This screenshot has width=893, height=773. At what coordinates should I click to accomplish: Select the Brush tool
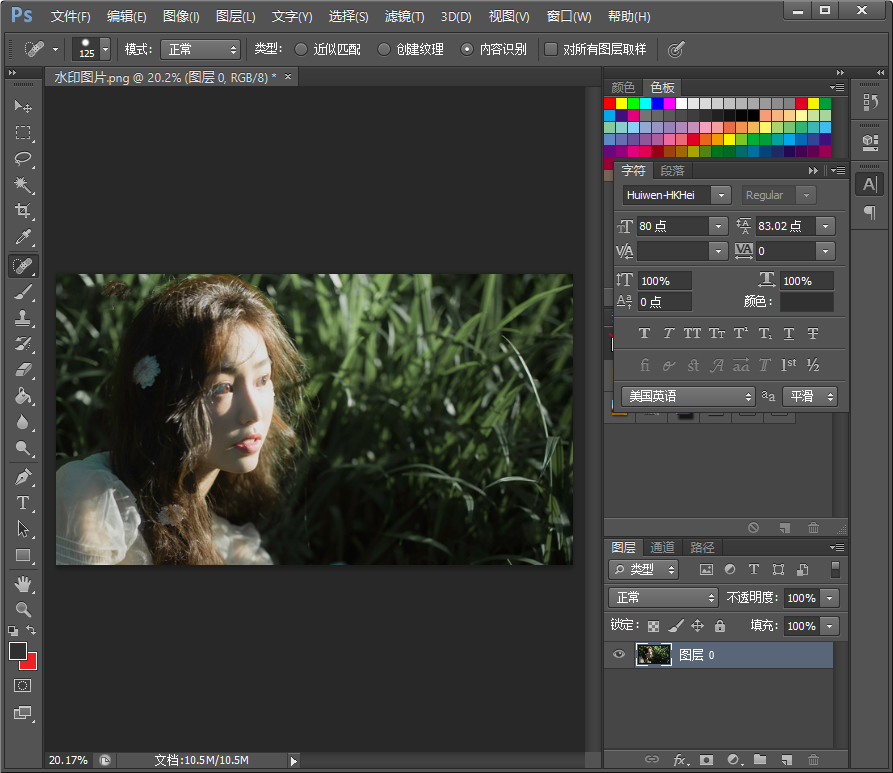point(23,292)
